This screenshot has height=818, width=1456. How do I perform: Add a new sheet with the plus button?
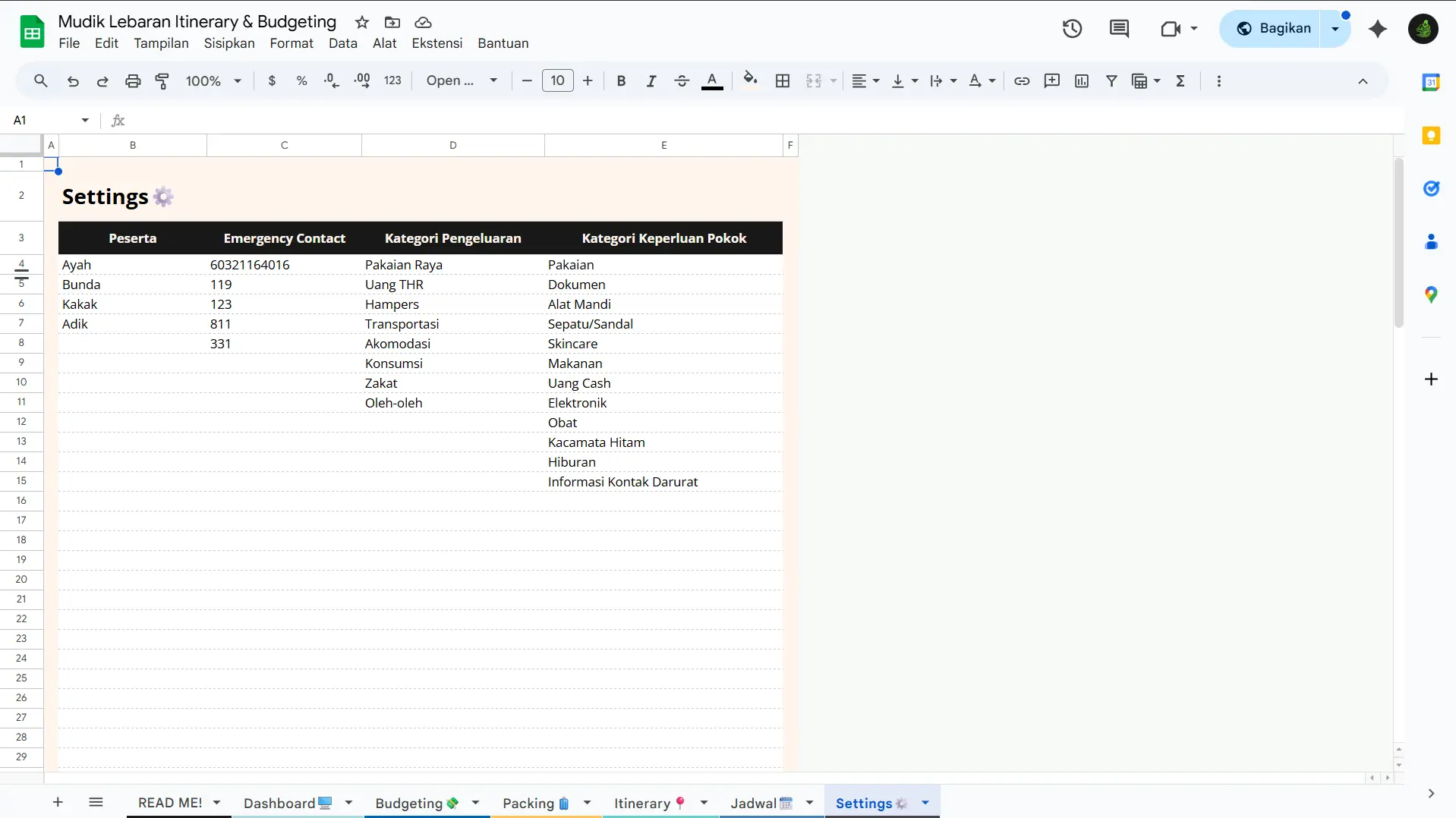coord(57,802)
